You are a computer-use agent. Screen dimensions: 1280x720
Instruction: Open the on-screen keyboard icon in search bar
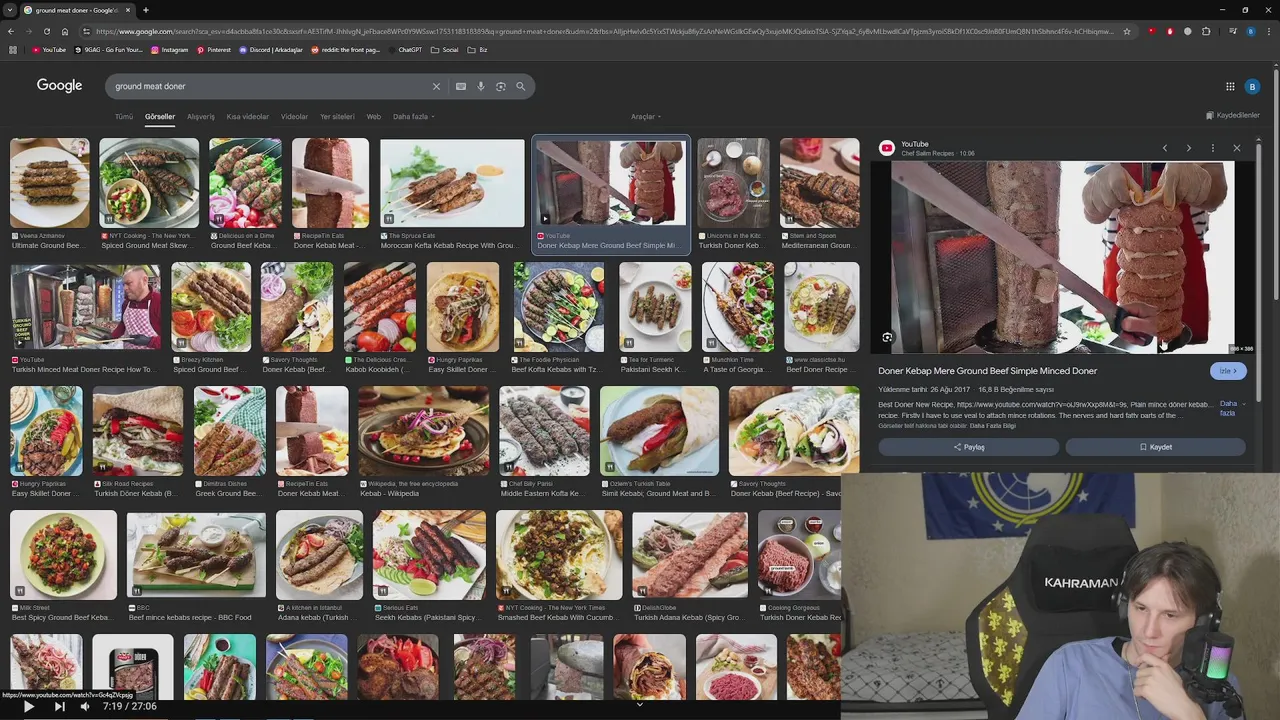point(461,86)
